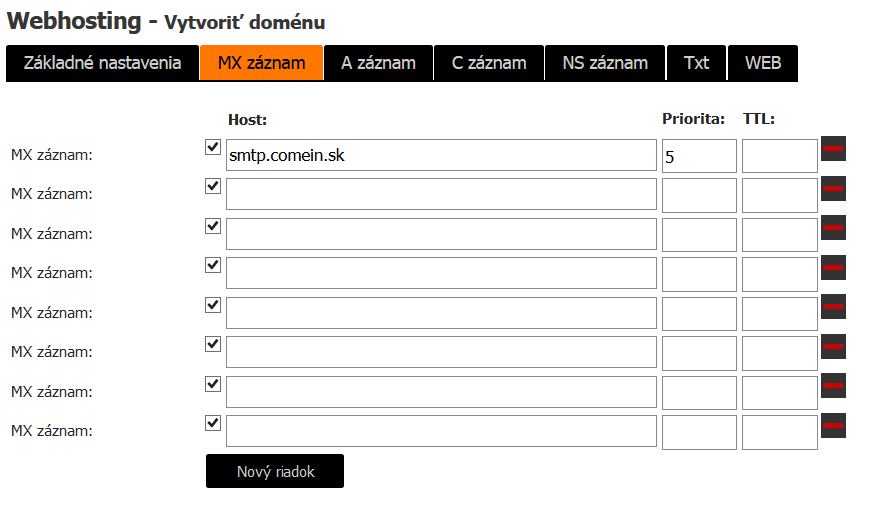Open the NS záznam tab
This screenshot has width=894, height=508.
[605, 63]
